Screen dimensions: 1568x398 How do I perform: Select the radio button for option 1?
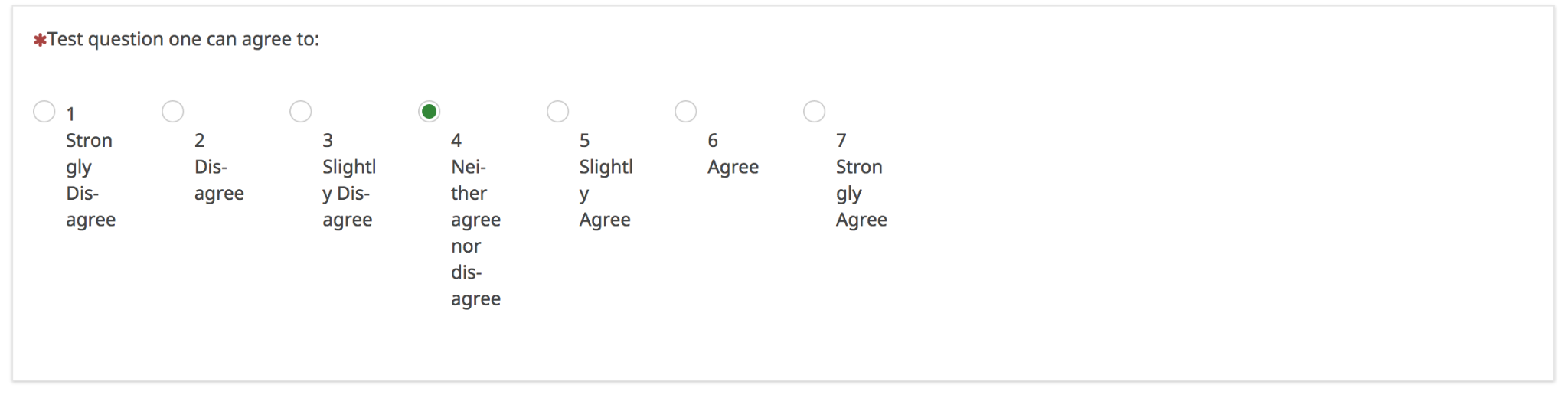[44, 112]
